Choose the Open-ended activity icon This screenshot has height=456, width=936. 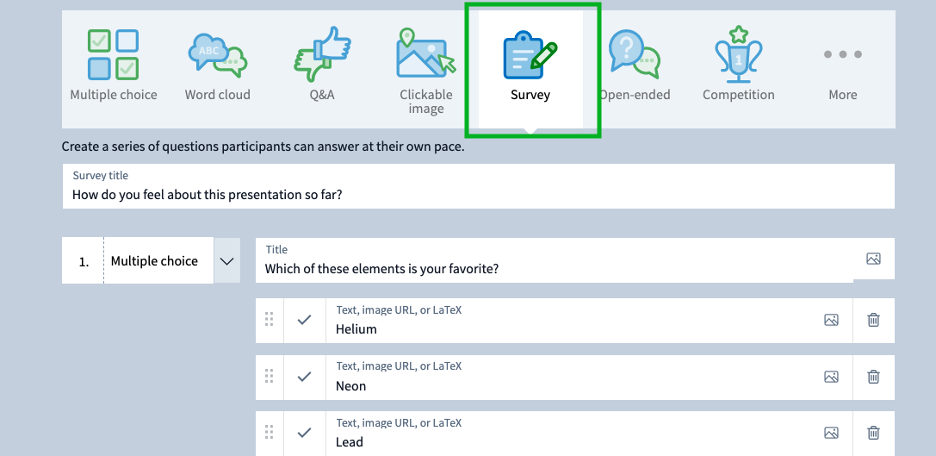coord(635,54)
